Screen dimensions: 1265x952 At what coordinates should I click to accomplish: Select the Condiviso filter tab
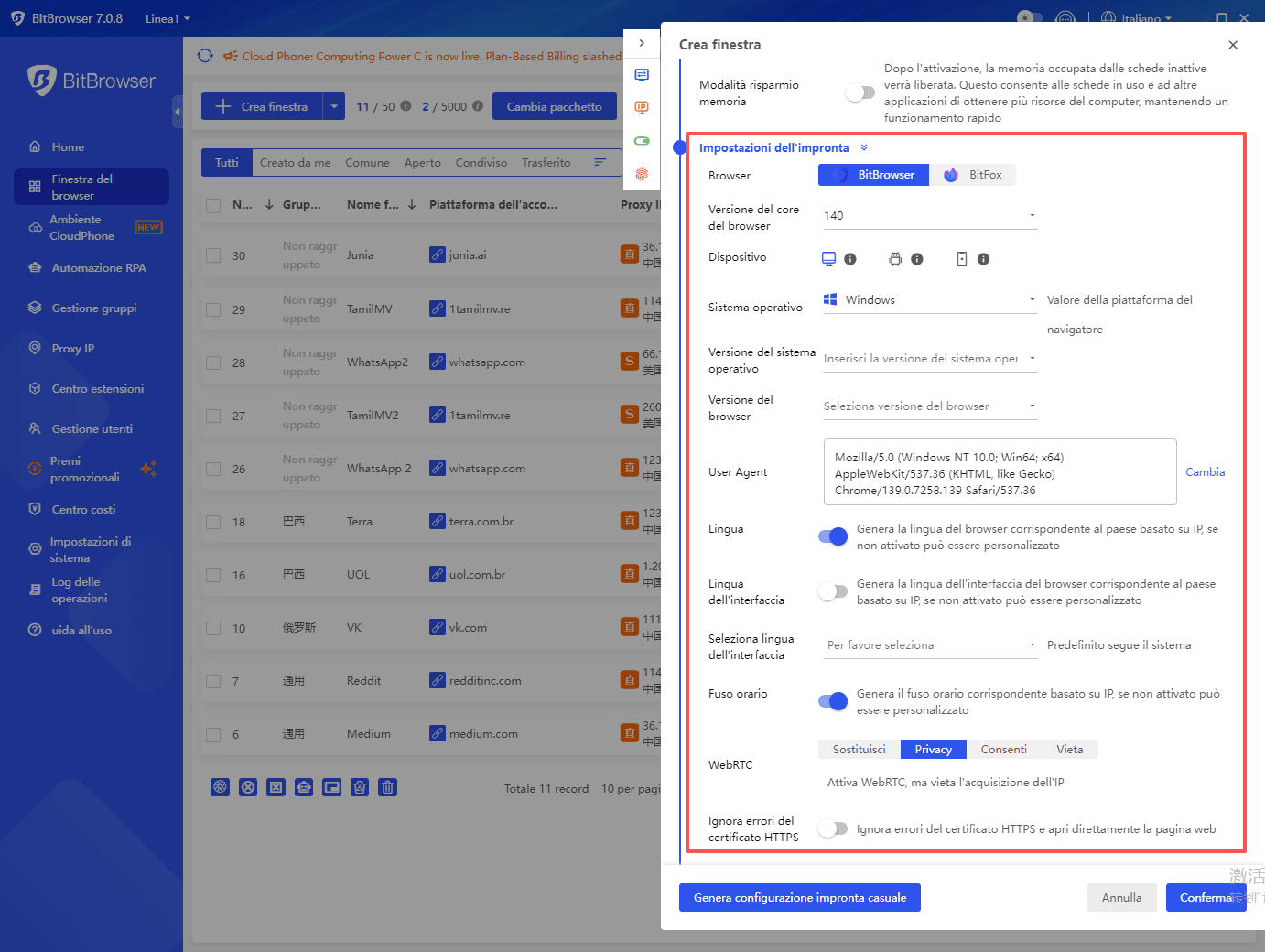click(481, 162)
